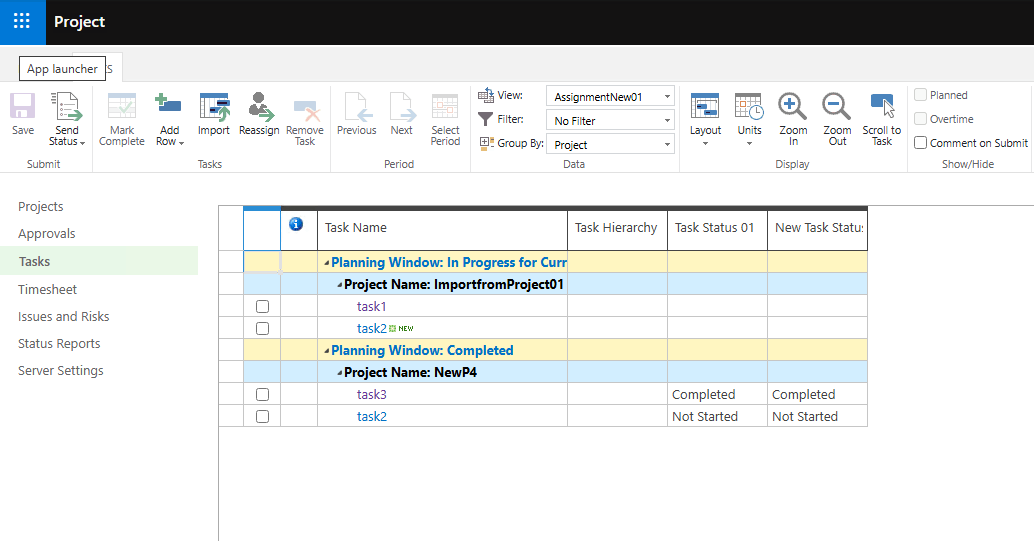Select the Completed cell under New Task Status

818,395
